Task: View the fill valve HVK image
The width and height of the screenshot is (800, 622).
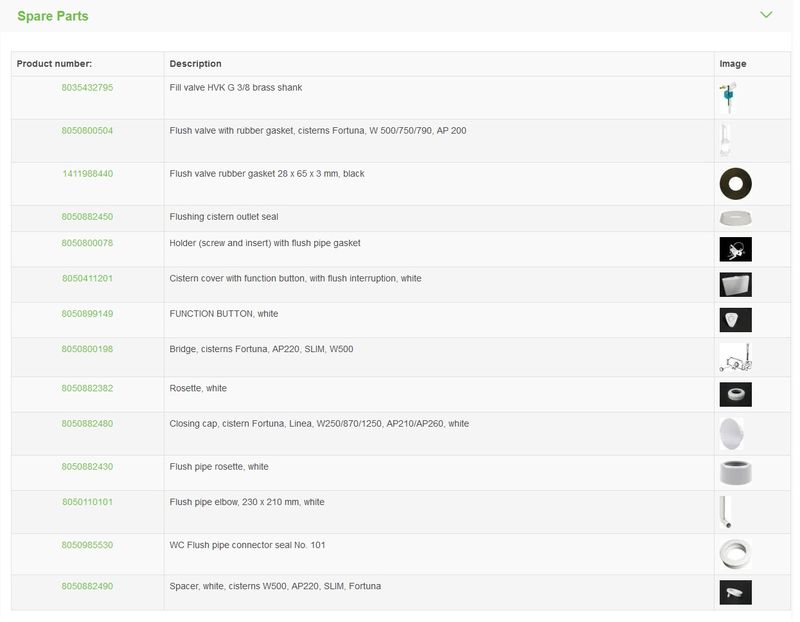Action: pyautogui.click(x=727, y=98)
